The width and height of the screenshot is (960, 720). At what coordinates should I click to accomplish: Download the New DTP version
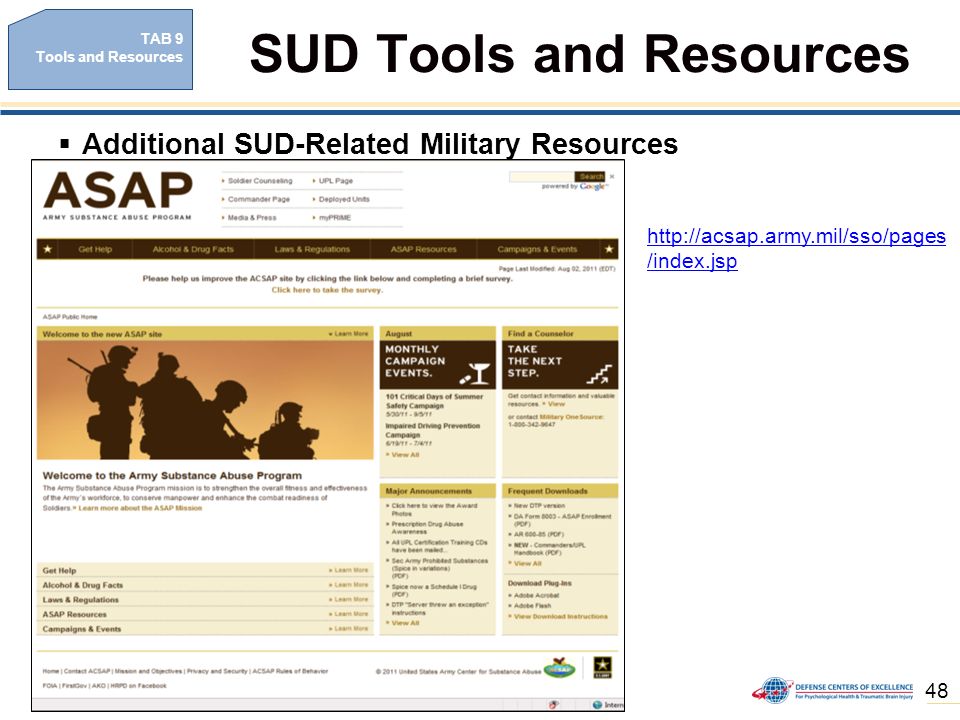(539, 506)
